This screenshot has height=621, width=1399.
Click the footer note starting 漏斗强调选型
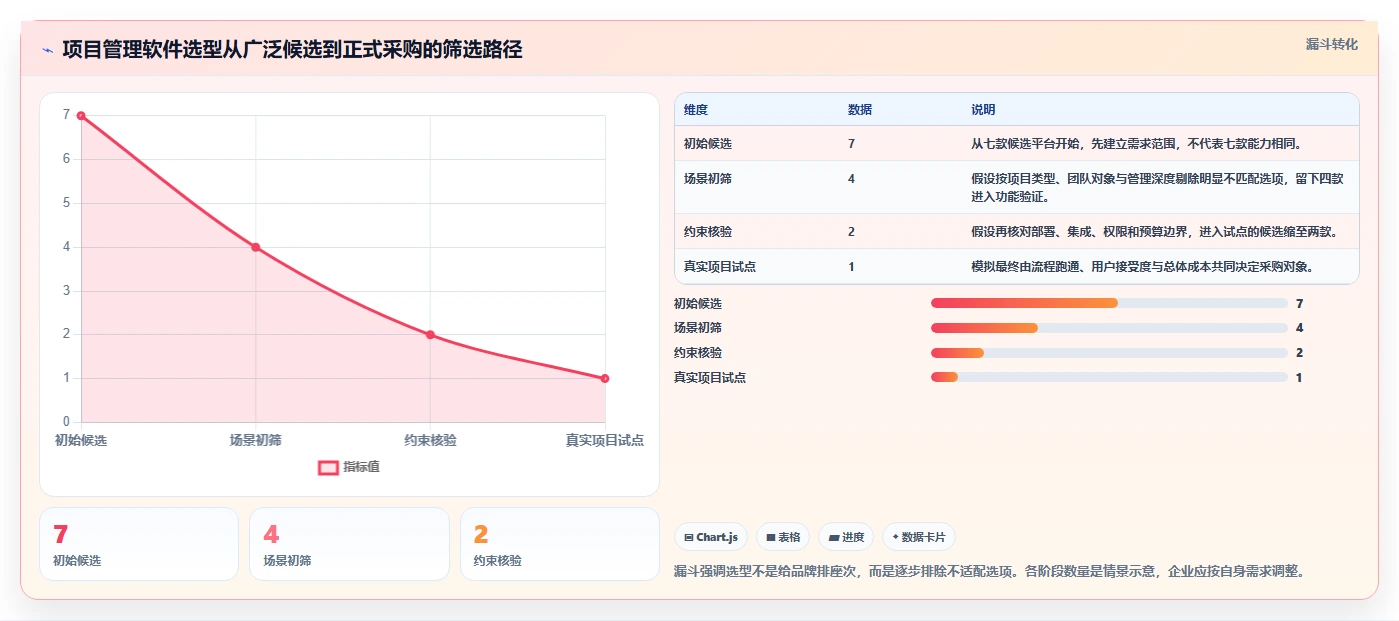pos(990,572)
